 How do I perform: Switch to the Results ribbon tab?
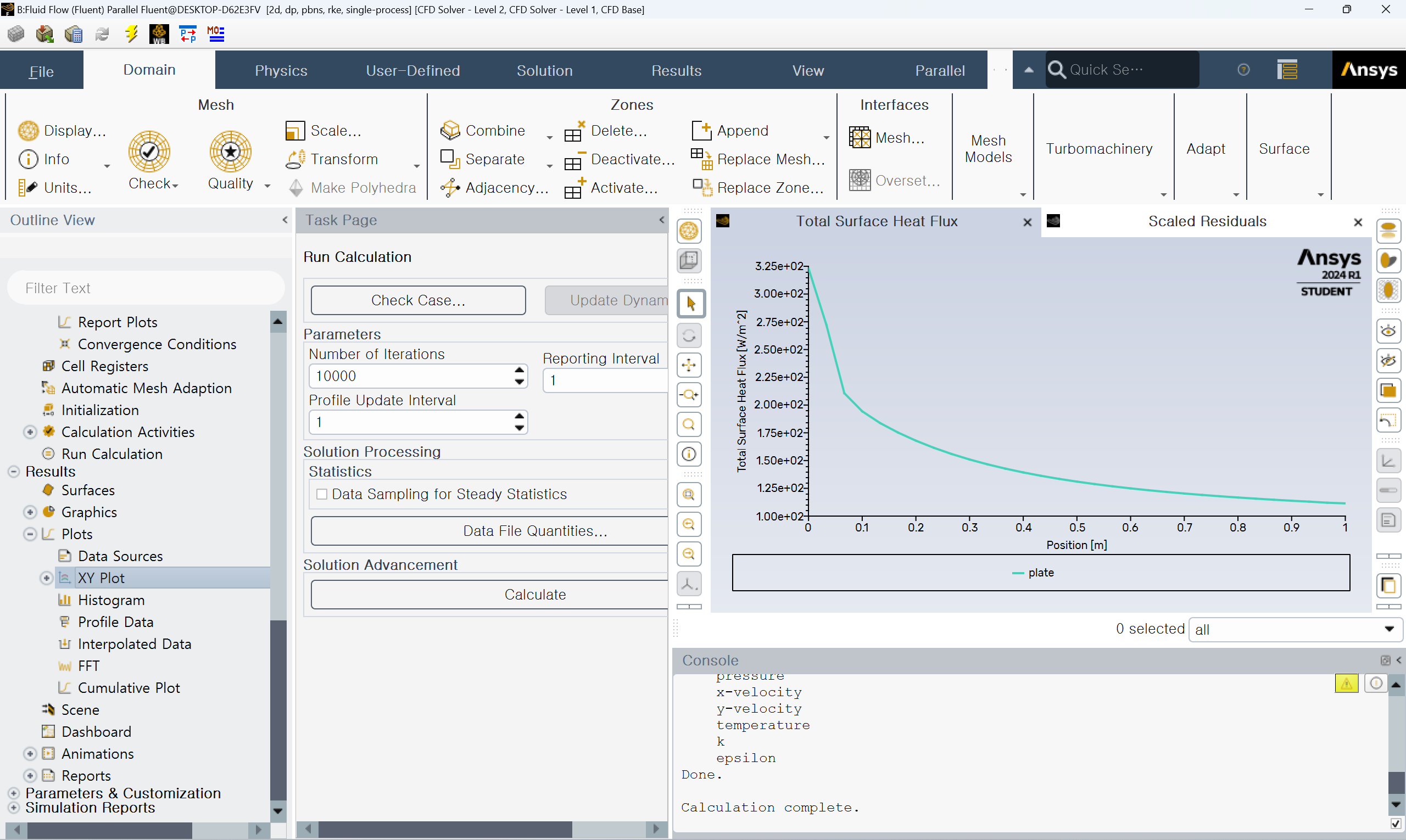tap(676, 70)
